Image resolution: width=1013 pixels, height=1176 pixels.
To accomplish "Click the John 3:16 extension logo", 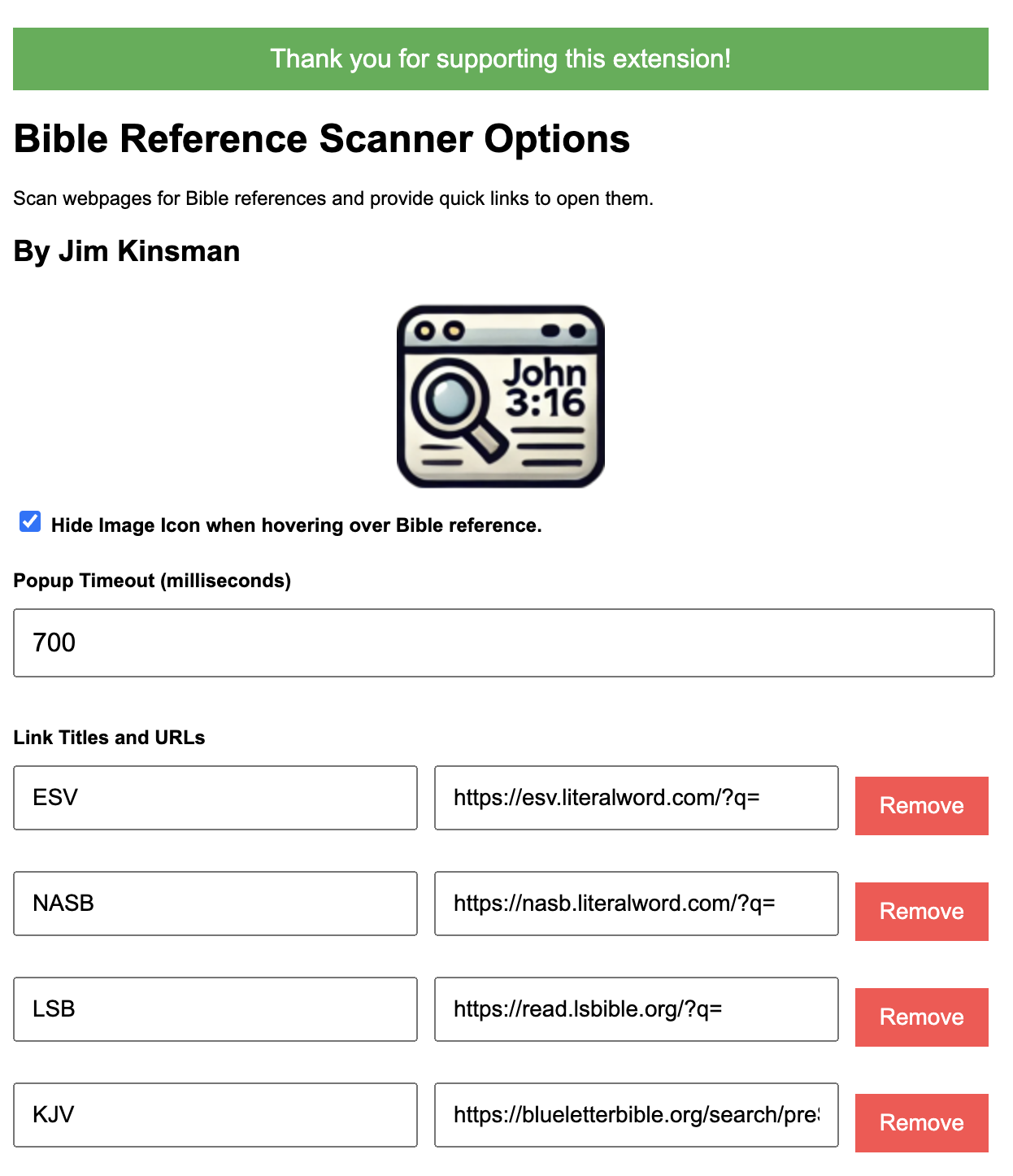I will [x=499, y=394].
